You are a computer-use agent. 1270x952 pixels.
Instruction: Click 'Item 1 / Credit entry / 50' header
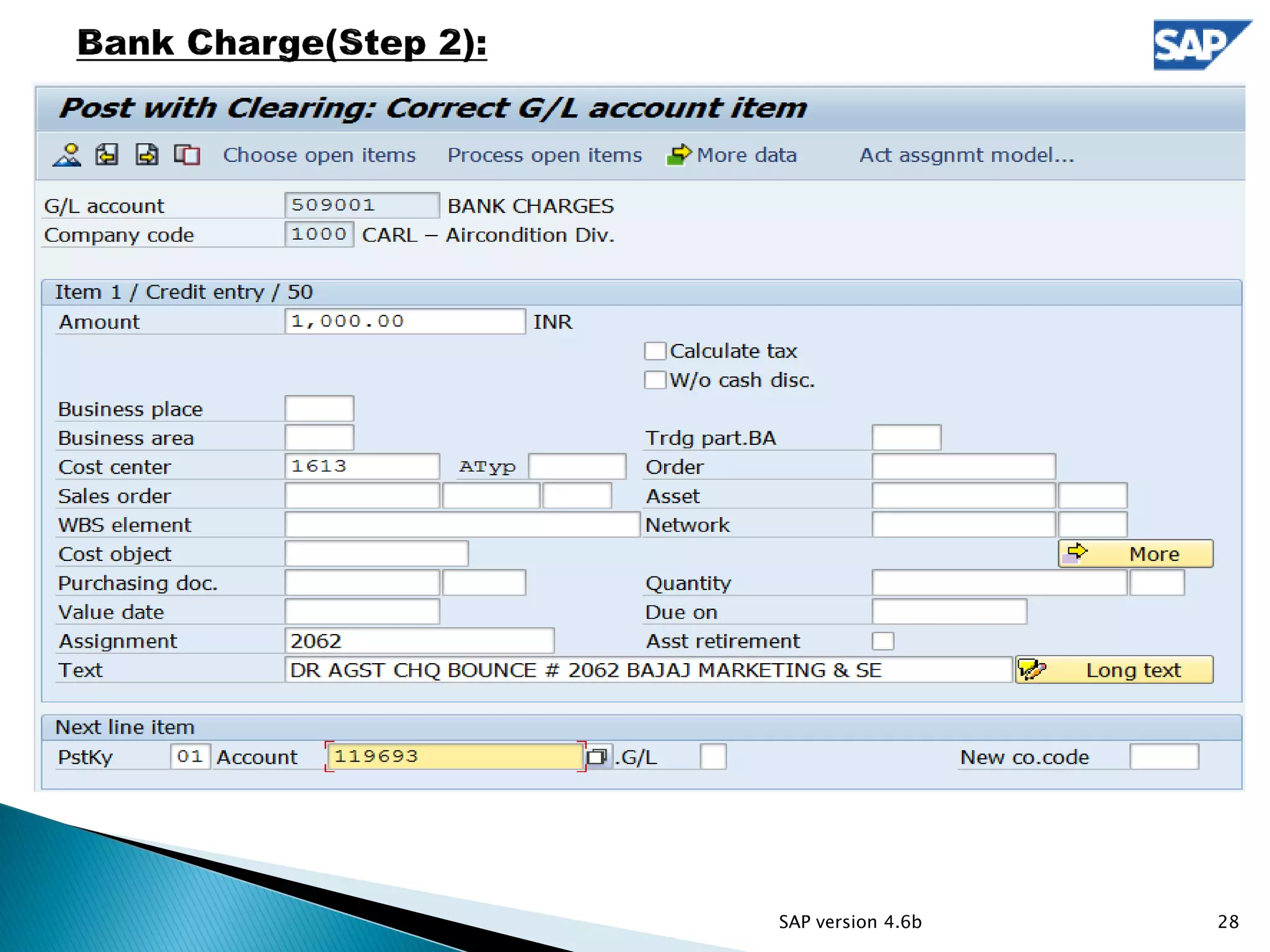click(x=184, y=292)
